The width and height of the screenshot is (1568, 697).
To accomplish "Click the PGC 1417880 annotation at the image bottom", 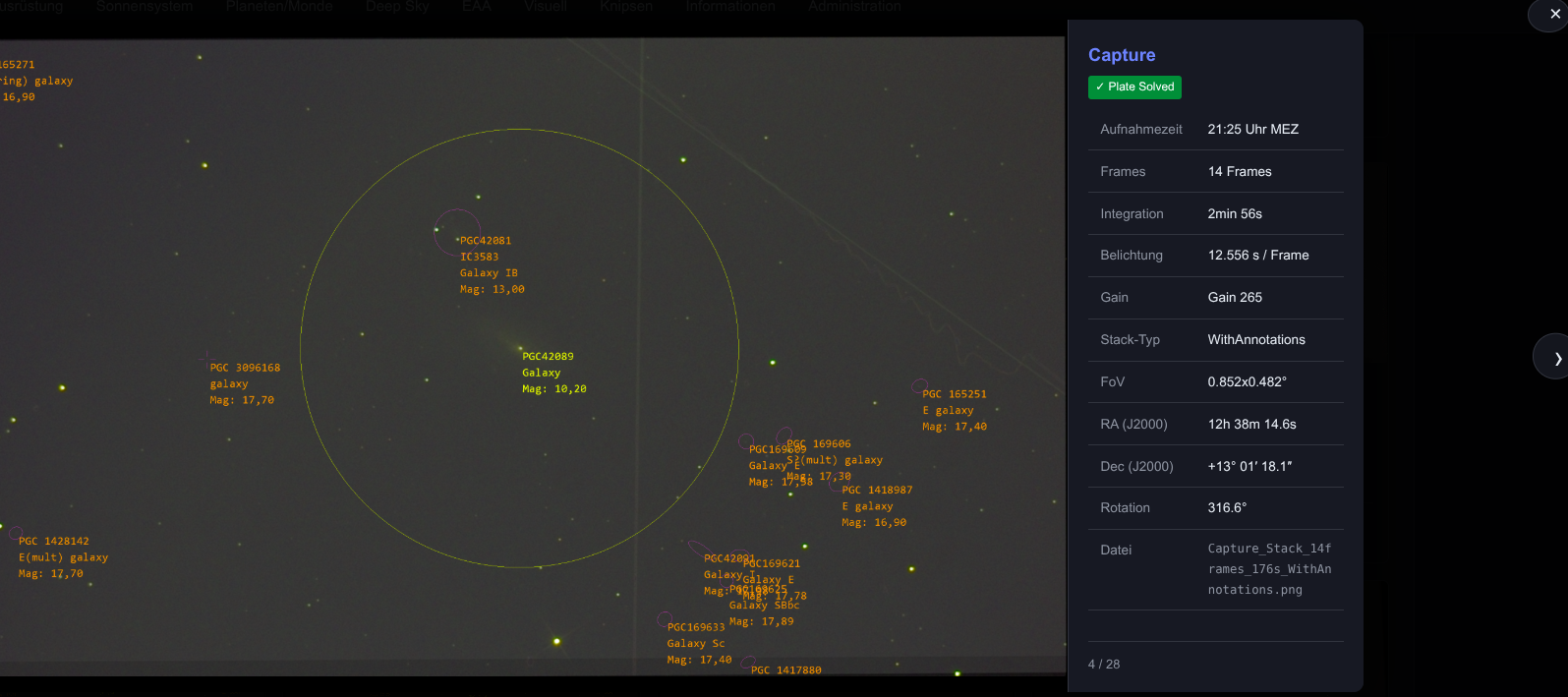I will (x=785, y=669).
